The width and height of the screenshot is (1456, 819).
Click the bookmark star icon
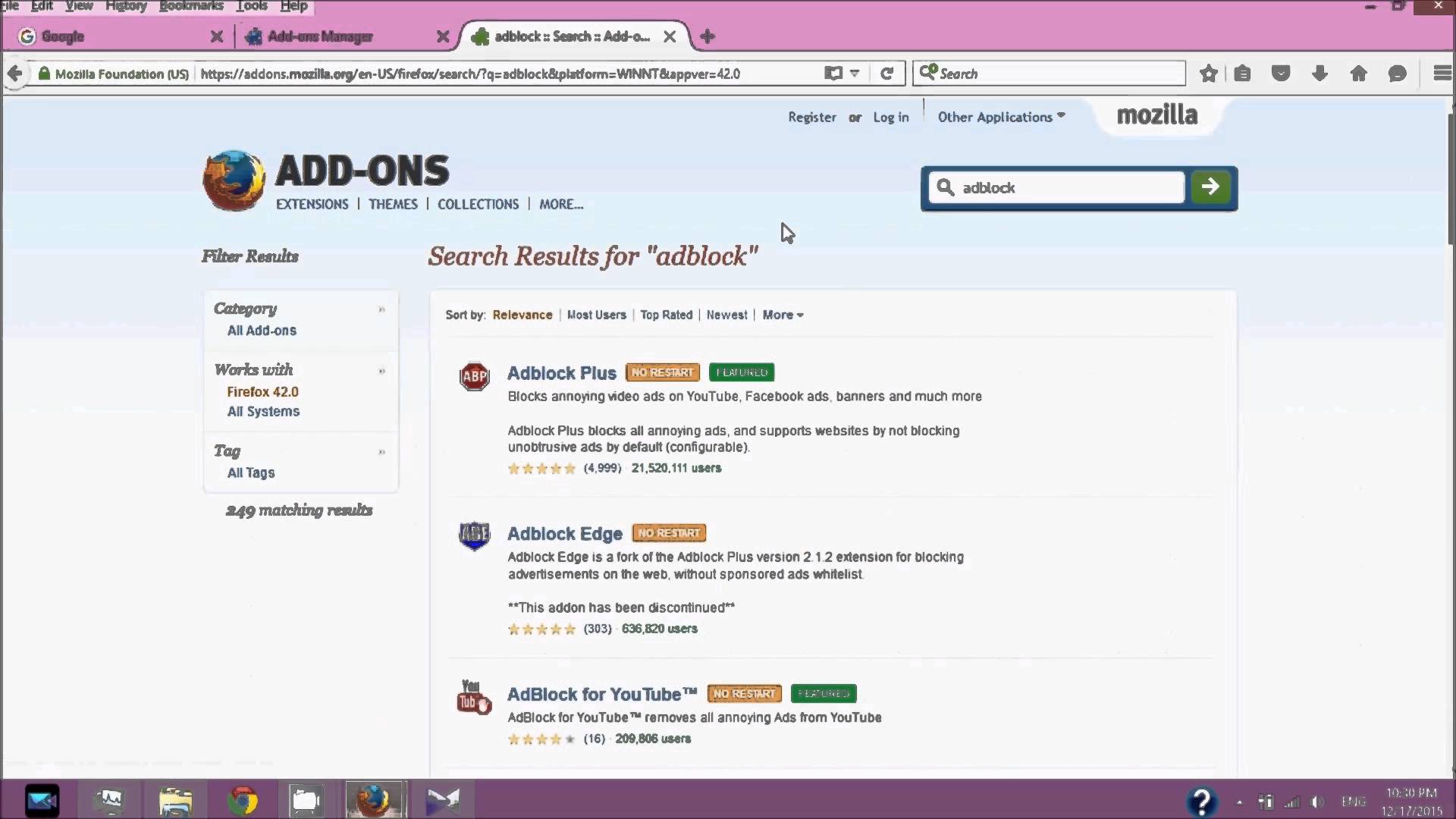pyautogui.click(x=1208, y=74)
